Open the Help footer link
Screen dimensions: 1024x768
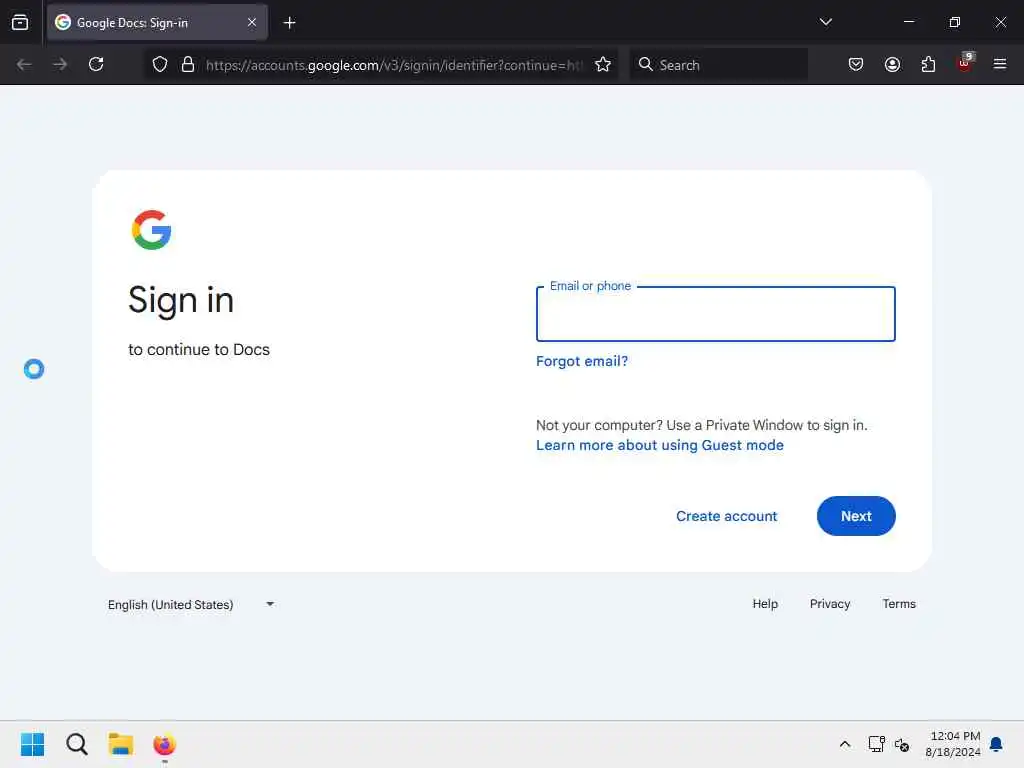pos(765,604)
